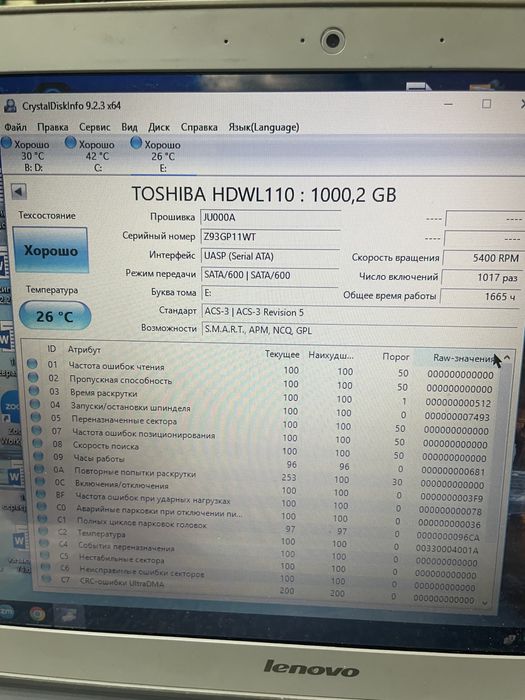Click the Raw-значения column header
The image size is (525, 700).
(463, 358)
